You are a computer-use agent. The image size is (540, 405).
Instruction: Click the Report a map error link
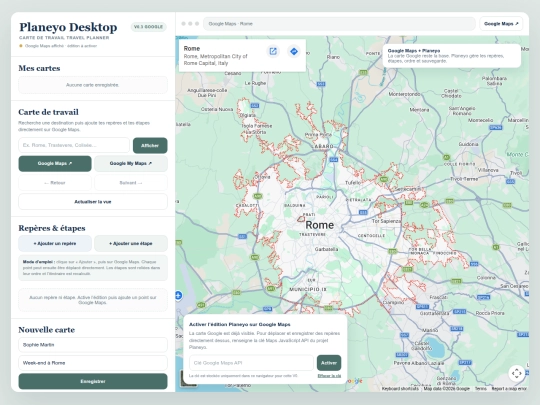click(509, 388)
